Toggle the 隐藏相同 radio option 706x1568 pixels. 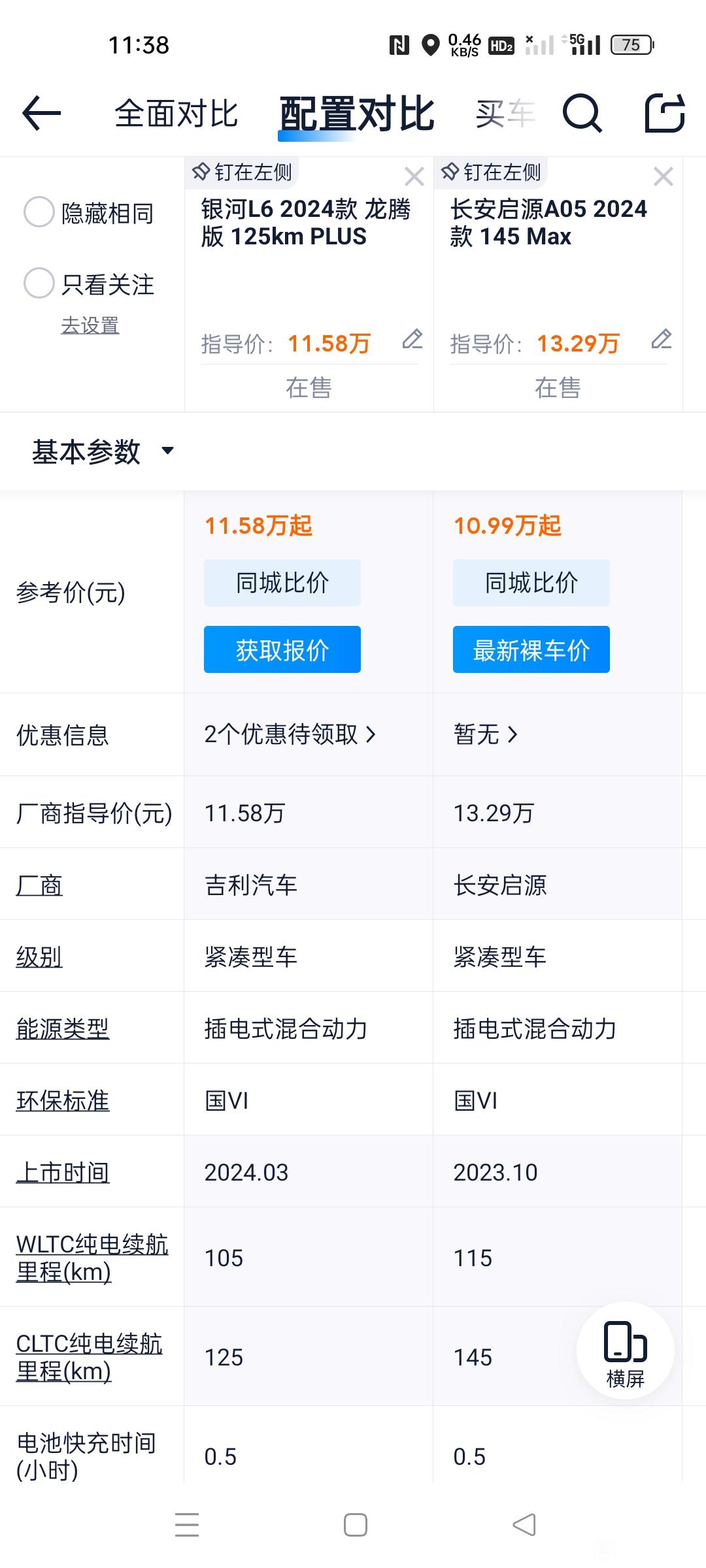(89, 213)
